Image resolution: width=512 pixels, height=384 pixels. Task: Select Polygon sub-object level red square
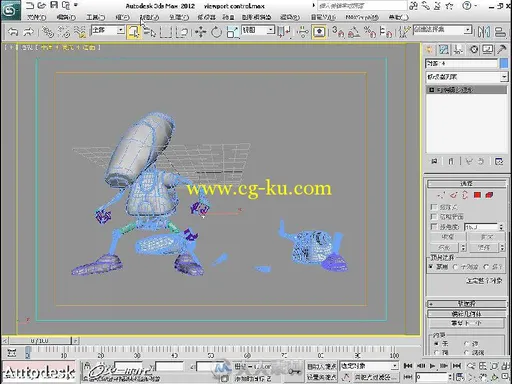pos(477,195)
